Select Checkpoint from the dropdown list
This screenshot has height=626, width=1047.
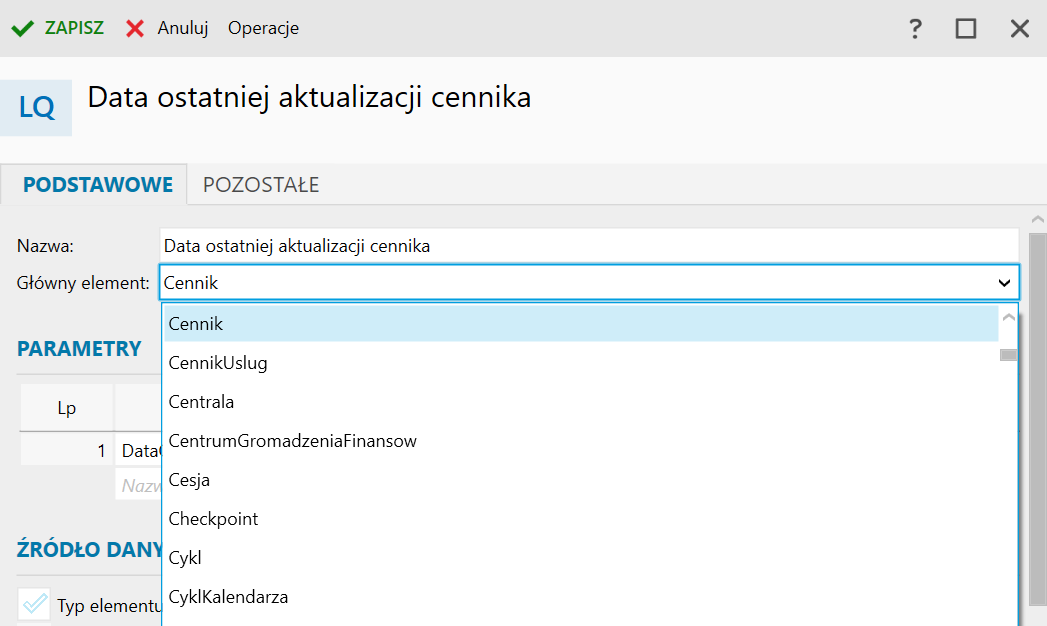point(213,519)
